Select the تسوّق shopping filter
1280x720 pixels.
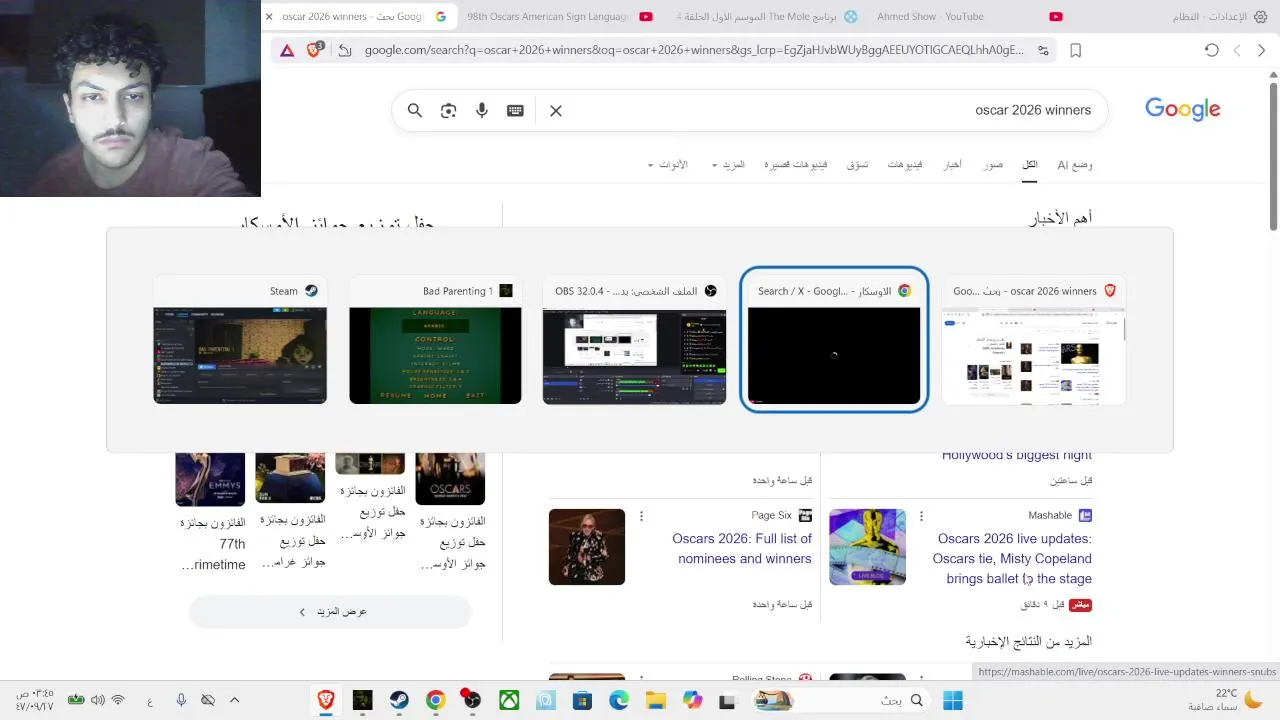858,165
